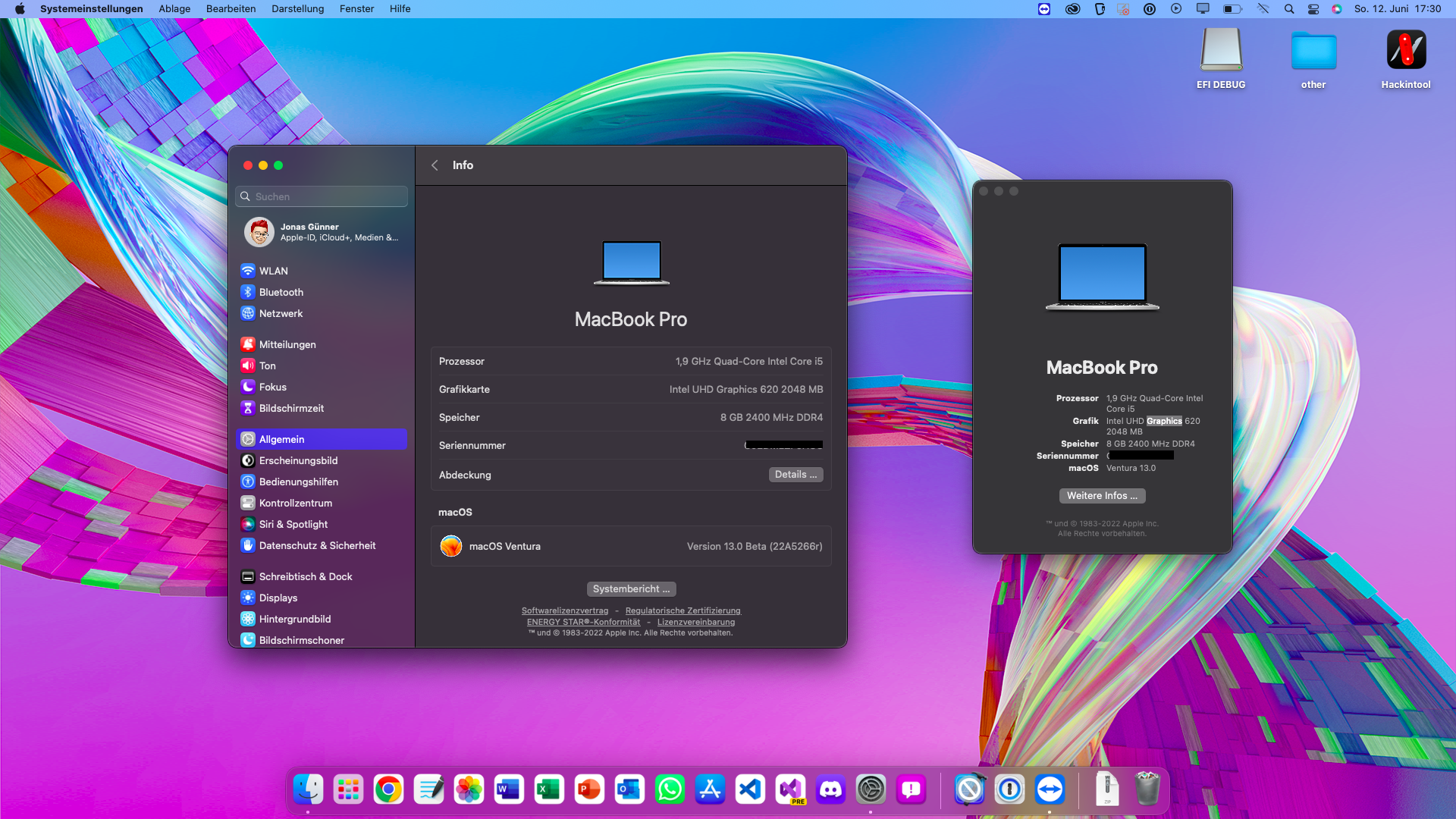Open Control Center in menu bar
The width and height of the screenshot is (1456, 819).
coord(1313,9)
